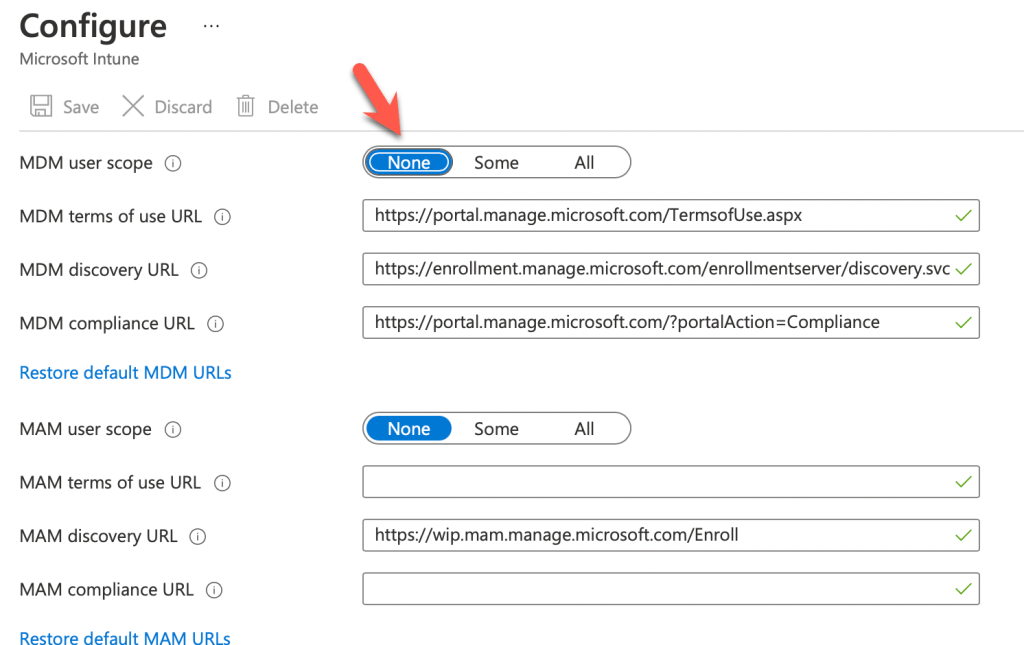The image size is (1024, 645).
Task: Click the Discard X icon
Action: 133,107
